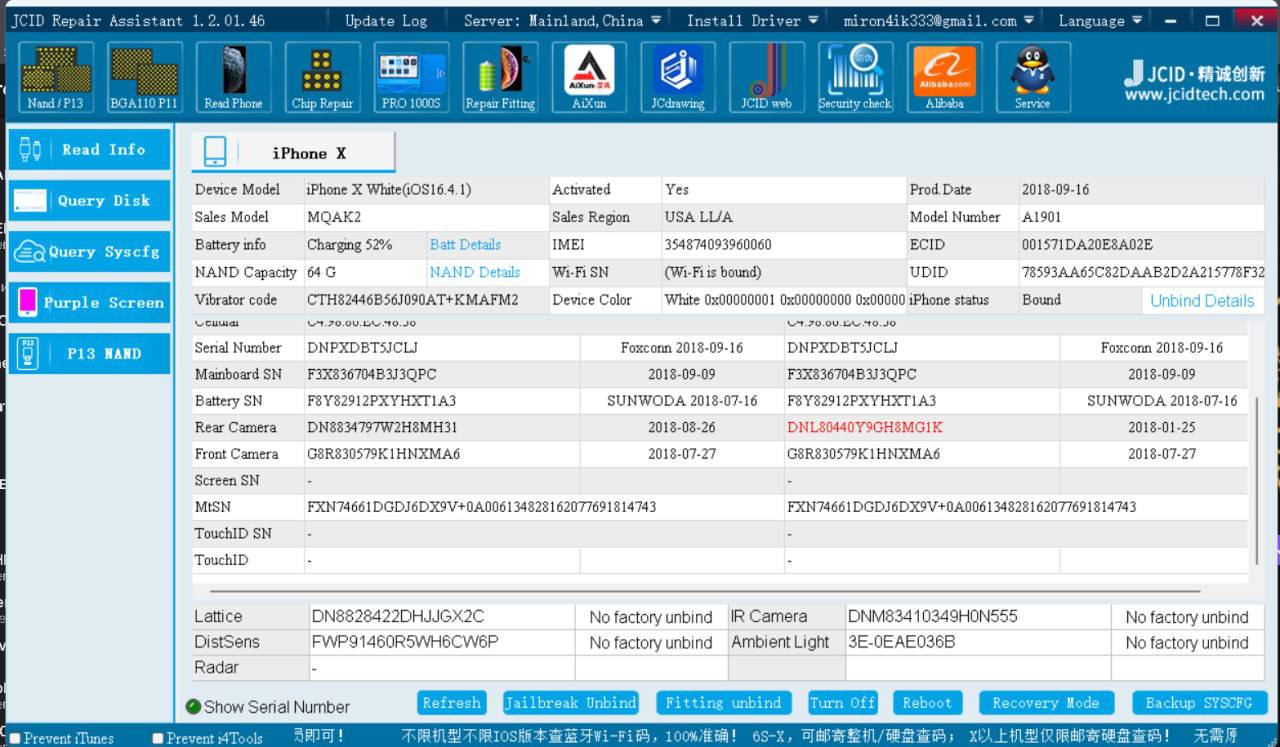Select Front Camera serial G8R830579K1HNXMA6 in left column
The width and height of the screenshot is (1280, 747).
tap(384, 454)
